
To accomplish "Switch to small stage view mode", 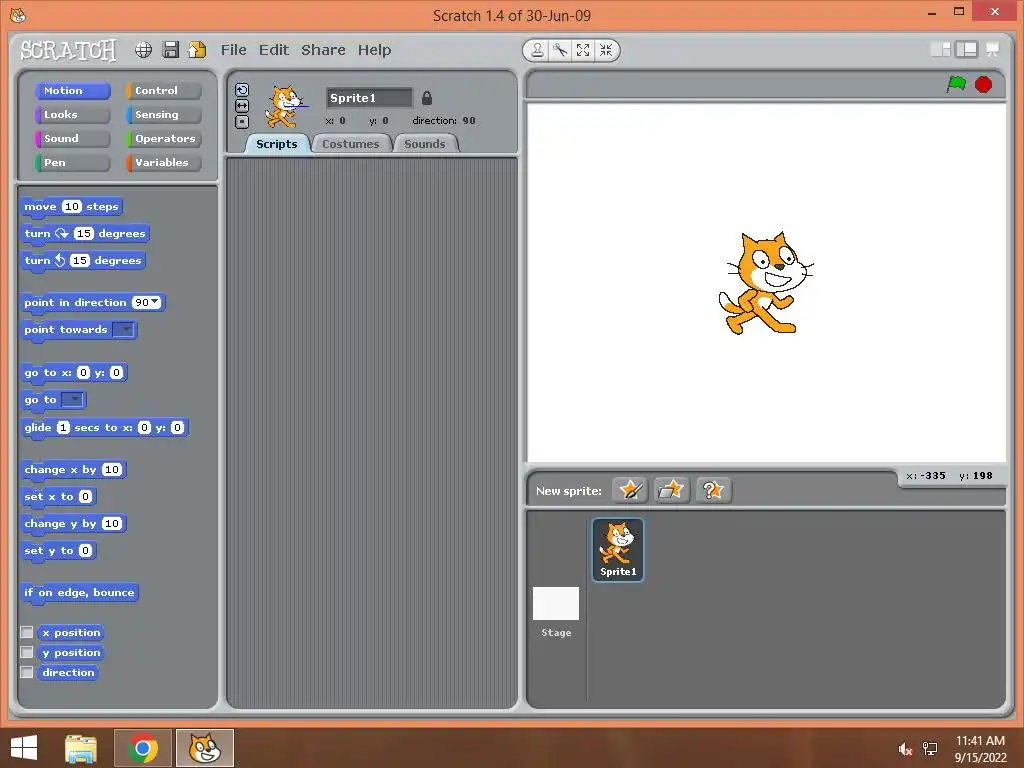I will [940, 50].
